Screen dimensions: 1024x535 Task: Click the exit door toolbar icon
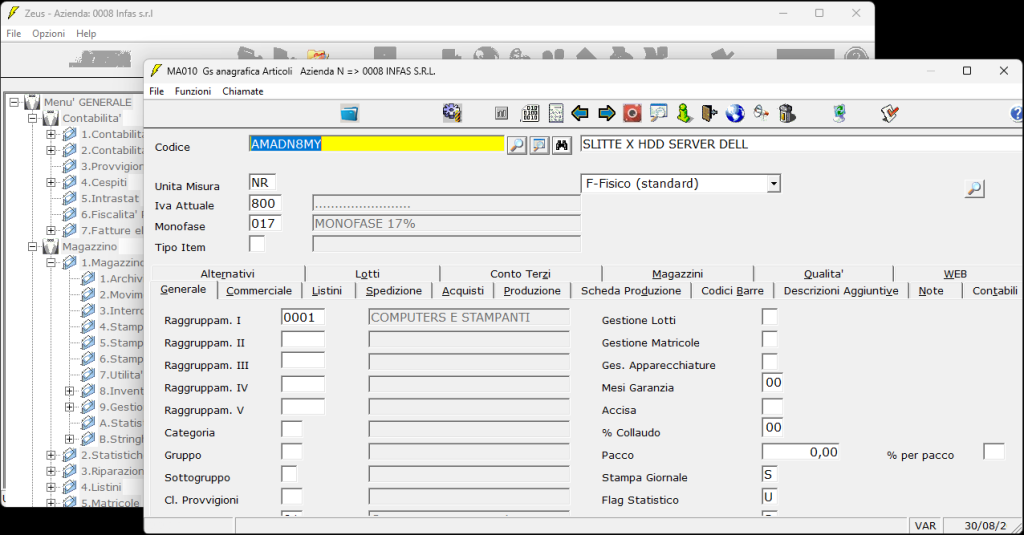tap(709, 113)
